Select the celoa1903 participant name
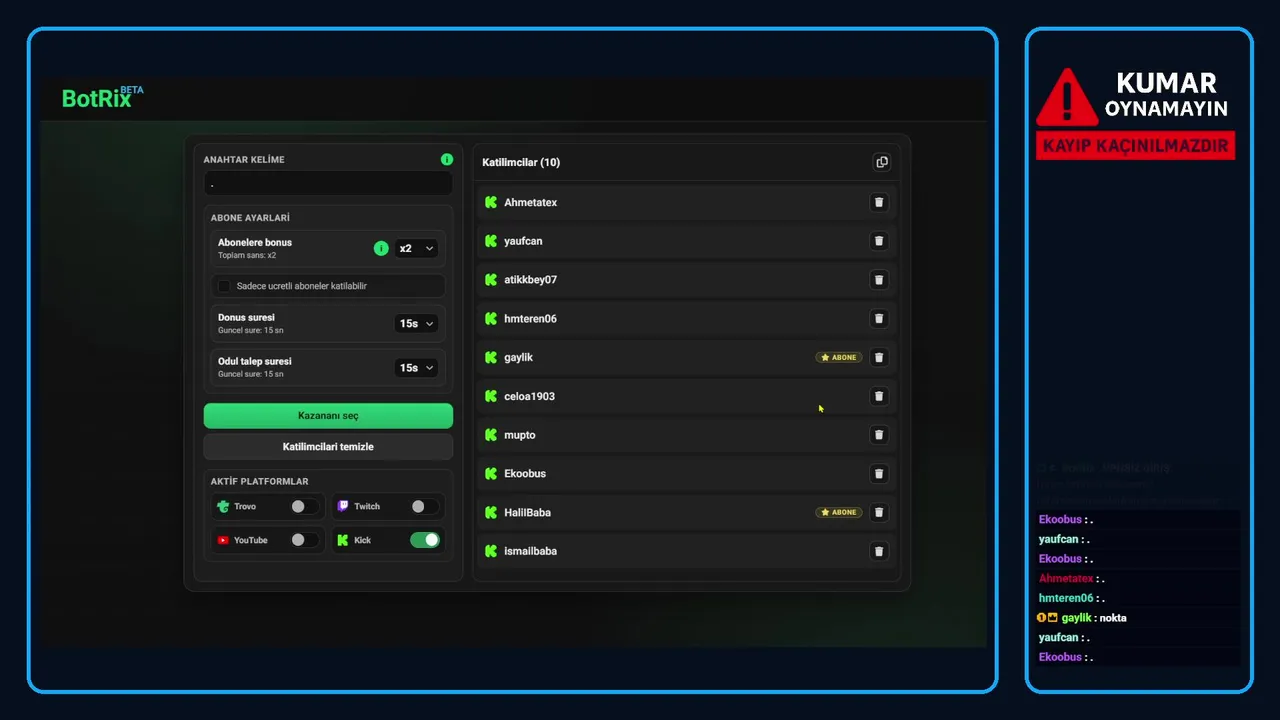This screenshot has height=720, width=1280. pos(529,396)
